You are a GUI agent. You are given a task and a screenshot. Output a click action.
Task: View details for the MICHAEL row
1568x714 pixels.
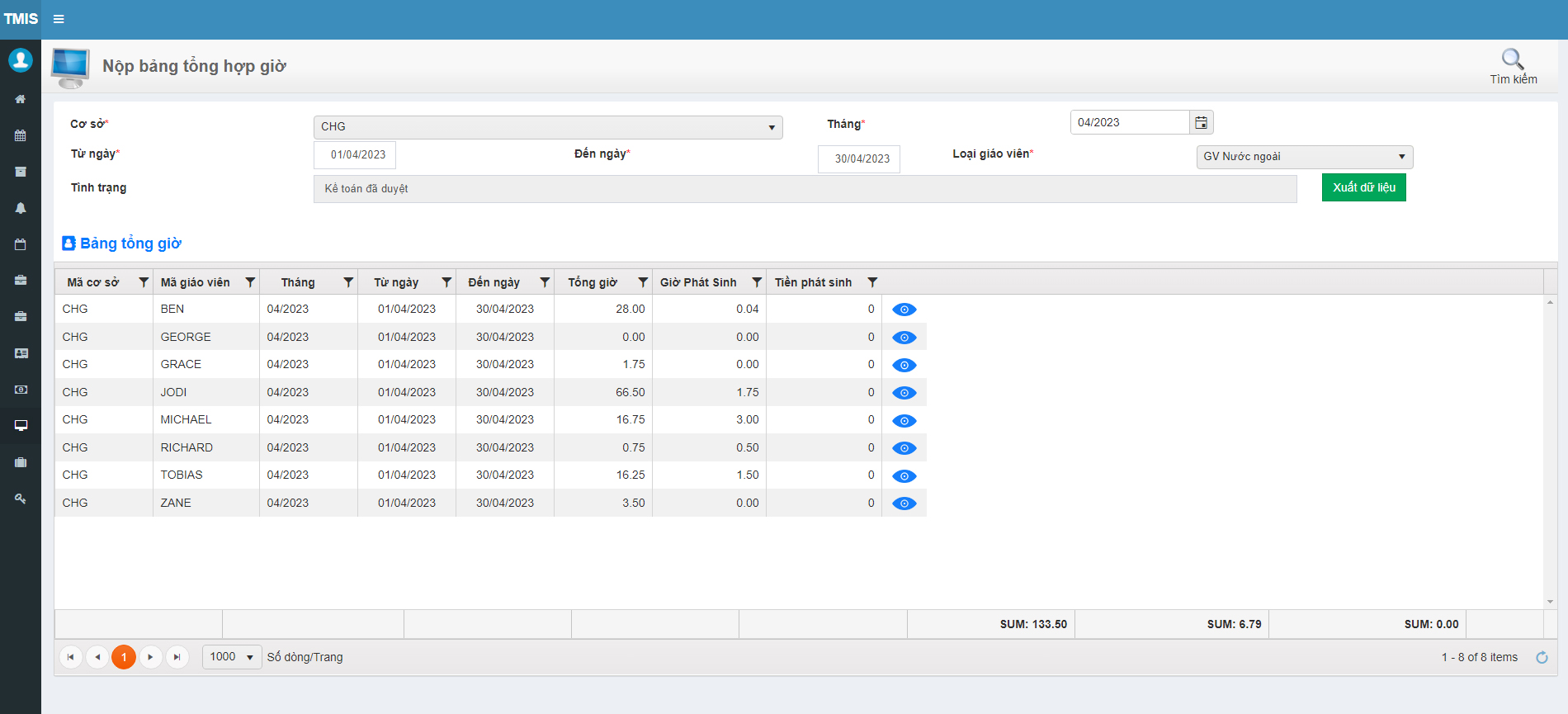coord(904,421)
